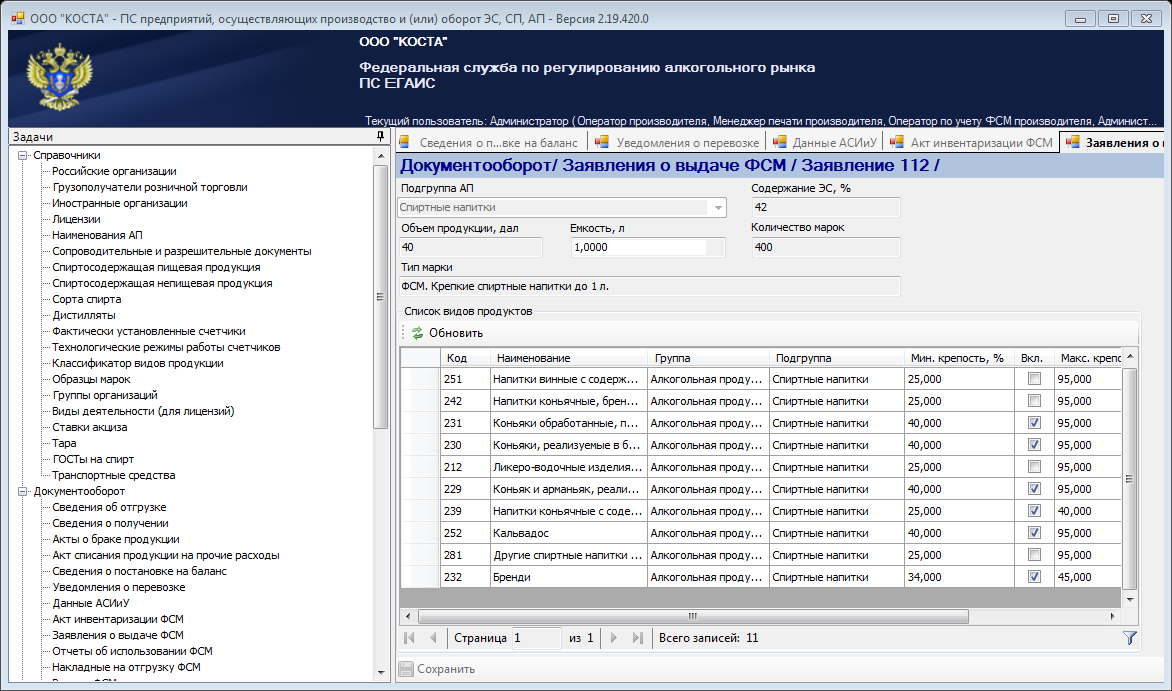This screenshot has width=1172, height=691.
Task: Open Подгруппа АП dropdown list
Action: [x=718, y=207]
